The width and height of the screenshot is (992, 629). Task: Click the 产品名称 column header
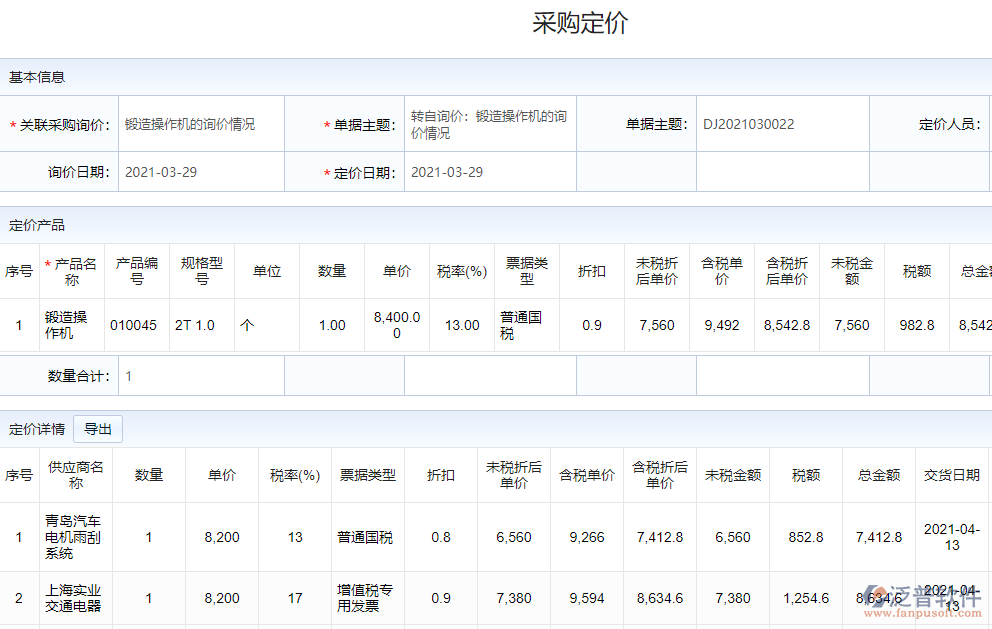click(74, 271)
